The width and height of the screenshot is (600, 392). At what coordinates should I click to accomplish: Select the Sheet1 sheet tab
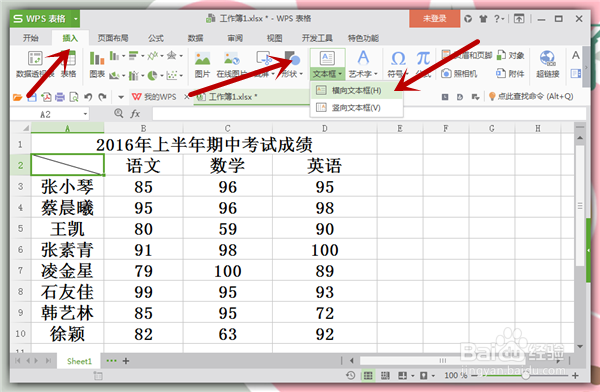coord(79,361)
